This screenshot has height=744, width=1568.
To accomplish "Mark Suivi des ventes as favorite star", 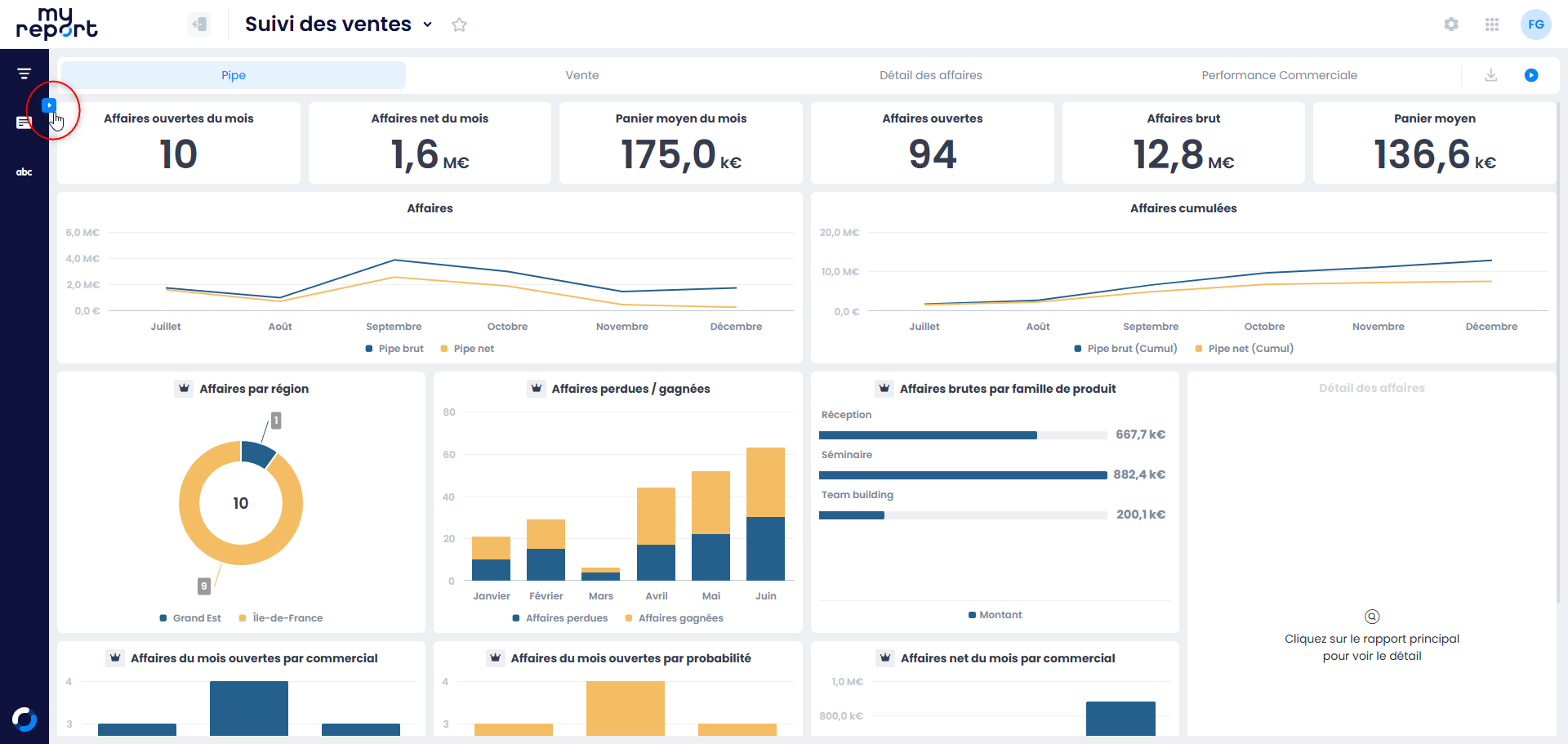I will [459, 25].
